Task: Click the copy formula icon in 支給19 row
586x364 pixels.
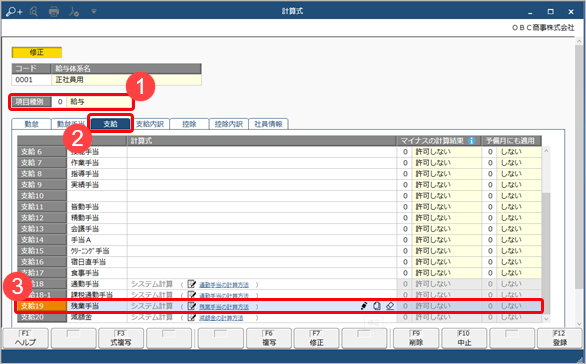Action: [377, 306]
